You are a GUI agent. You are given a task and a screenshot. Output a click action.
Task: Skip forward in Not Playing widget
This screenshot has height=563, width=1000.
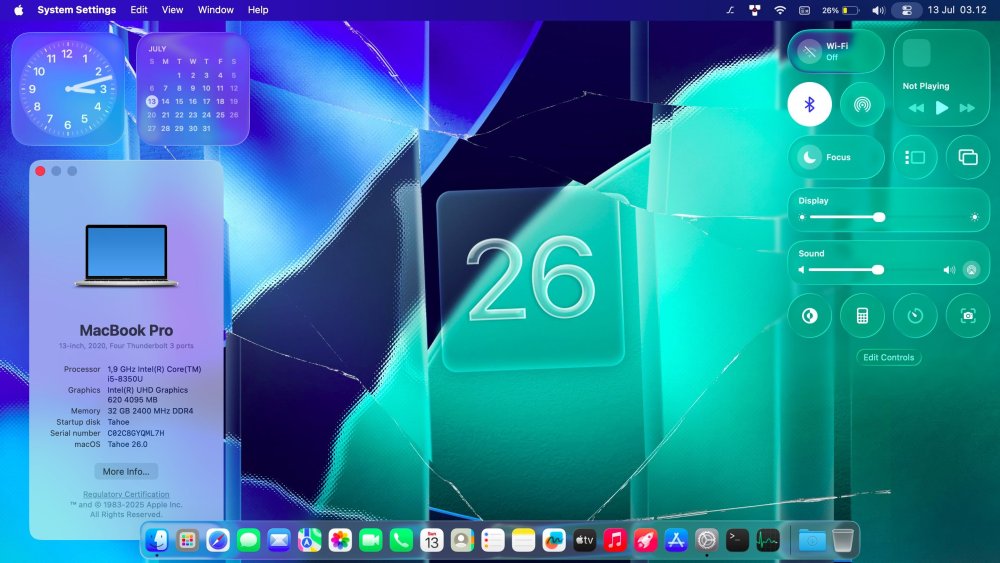[x=967, y=108]
